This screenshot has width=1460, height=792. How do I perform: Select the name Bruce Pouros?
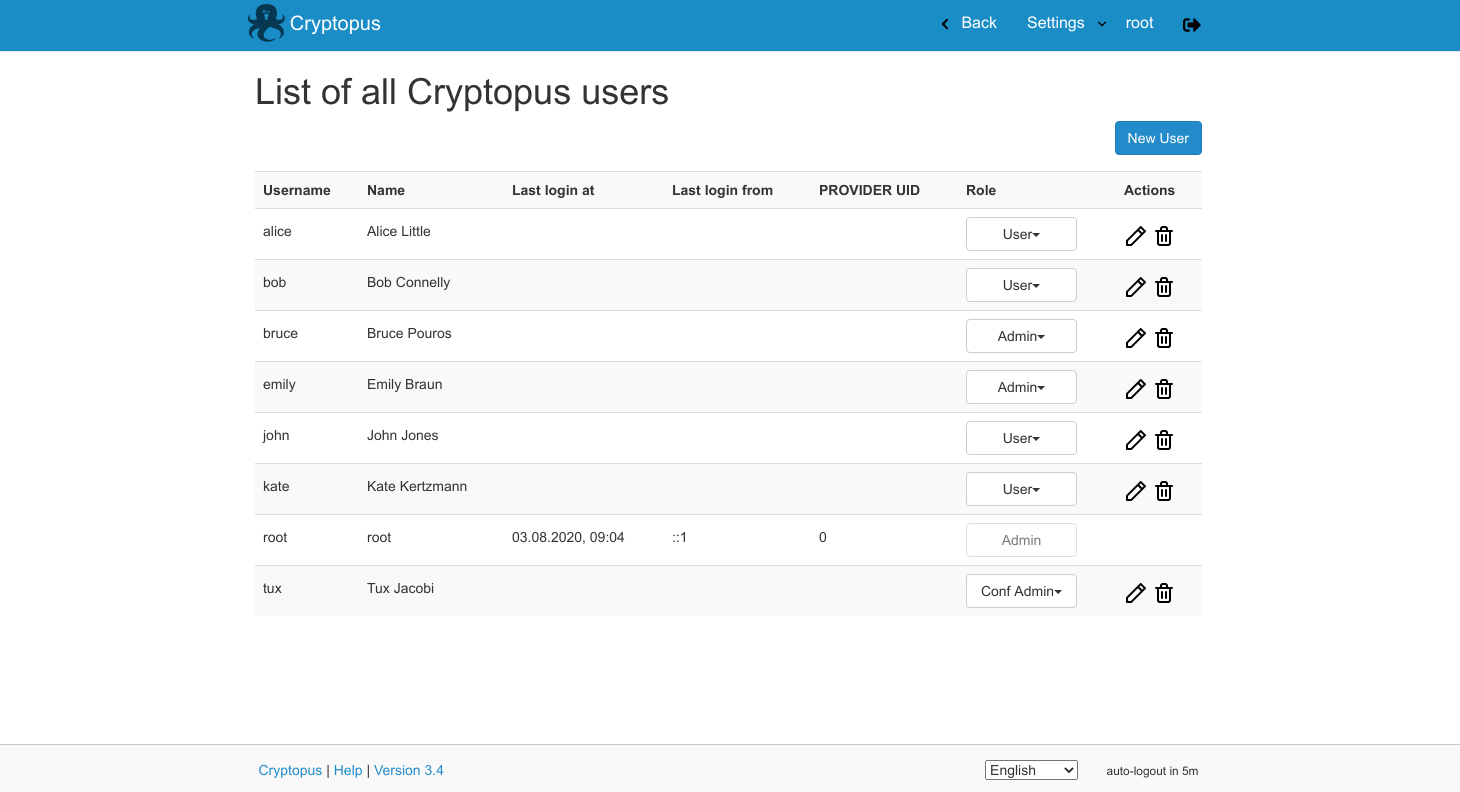click(409, 333)
